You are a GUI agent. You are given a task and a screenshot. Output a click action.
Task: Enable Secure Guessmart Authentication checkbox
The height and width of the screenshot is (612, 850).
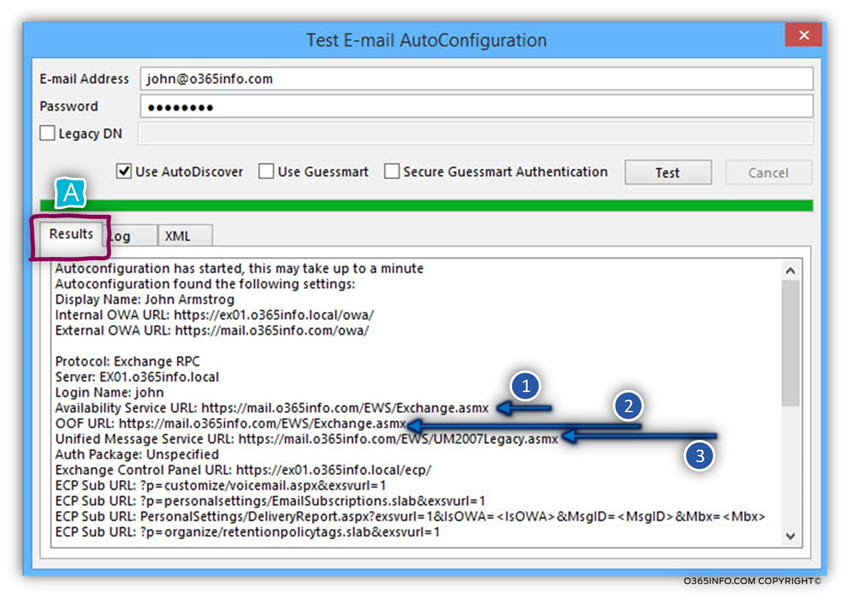391,171
